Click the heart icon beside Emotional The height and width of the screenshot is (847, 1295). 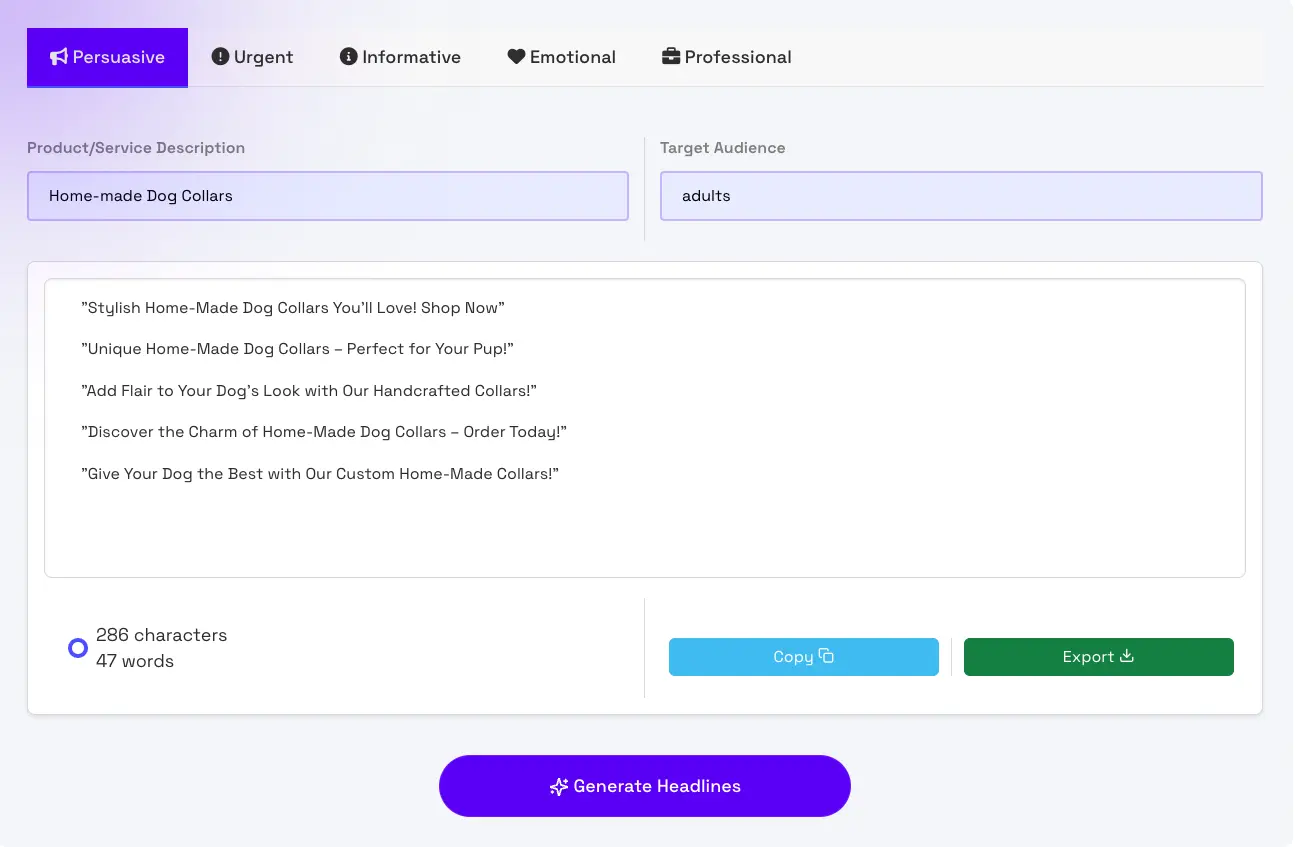pos(516,57)
